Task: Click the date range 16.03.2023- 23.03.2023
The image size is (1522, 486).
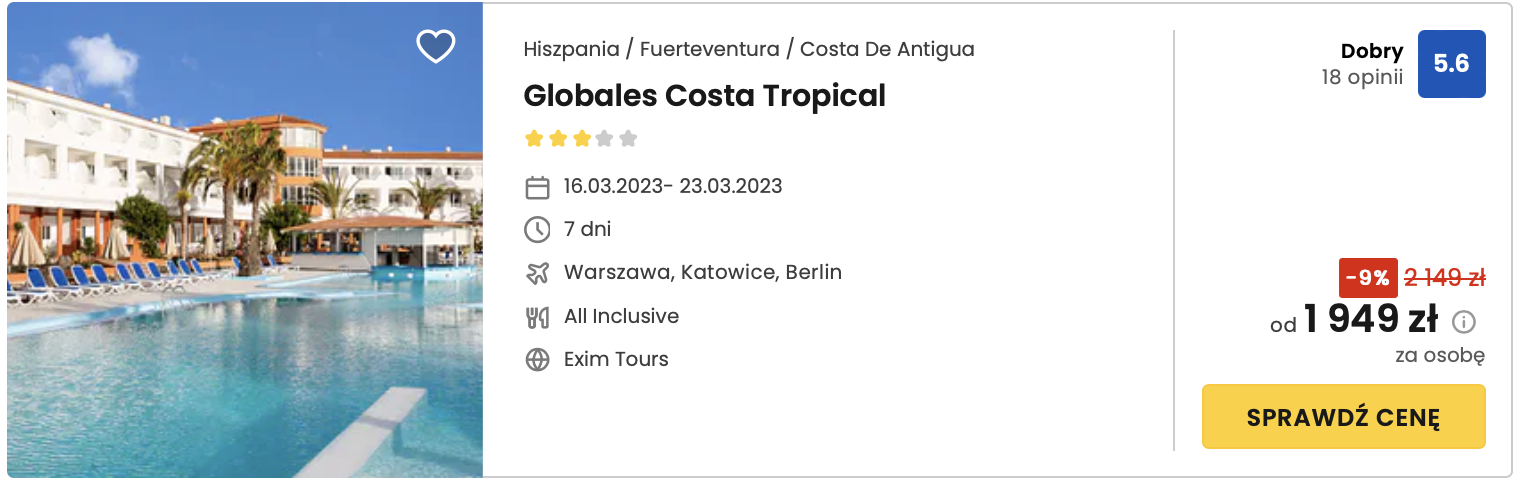Action: (x=672, y=186)
